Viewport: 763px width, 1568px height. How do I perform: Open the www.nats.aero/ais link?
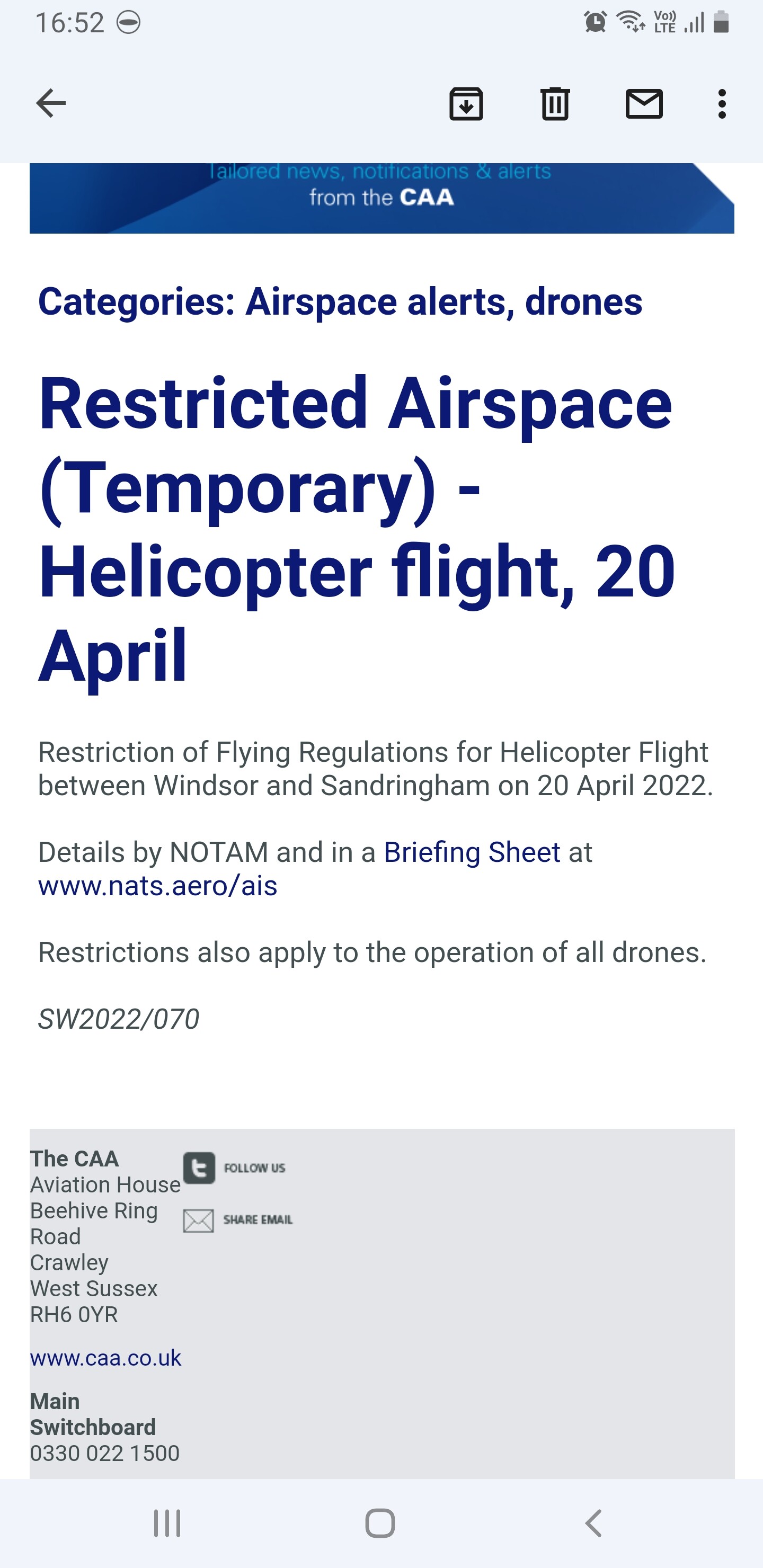point(158,885)
